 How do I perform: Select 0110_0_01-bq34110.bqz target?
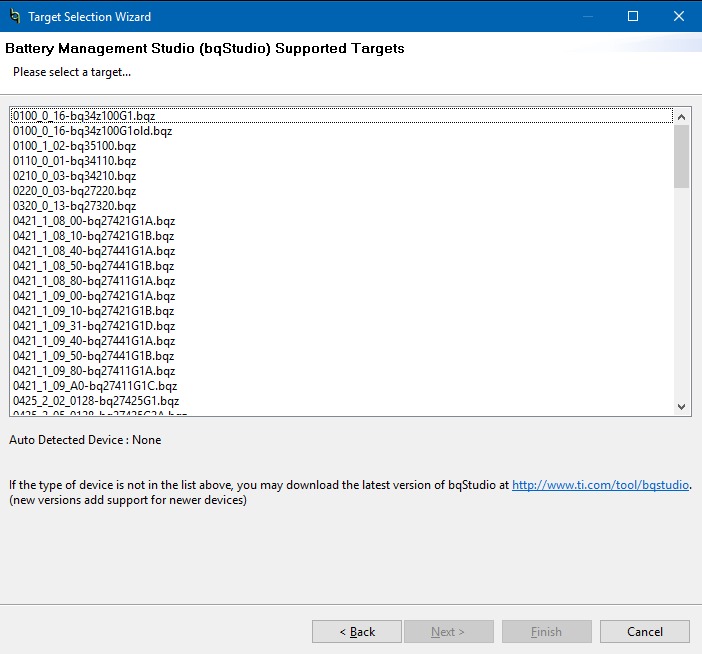click(x=342, y=161)
